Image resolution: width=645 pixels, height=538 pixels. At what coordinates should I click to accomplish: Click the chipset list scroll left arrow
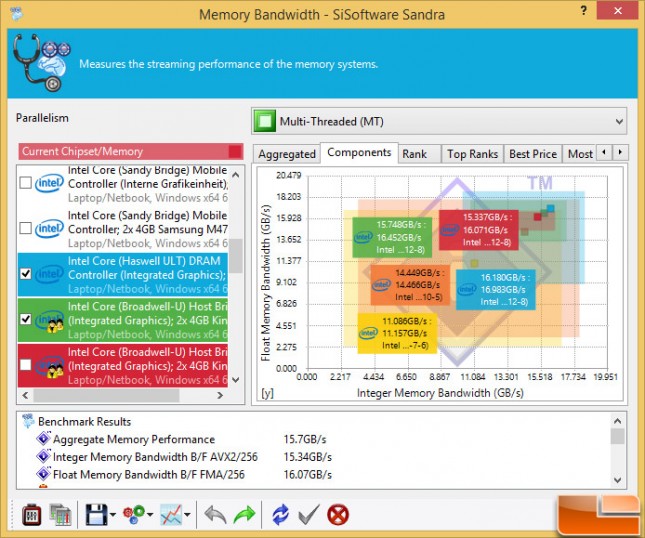tap(26, 395)
